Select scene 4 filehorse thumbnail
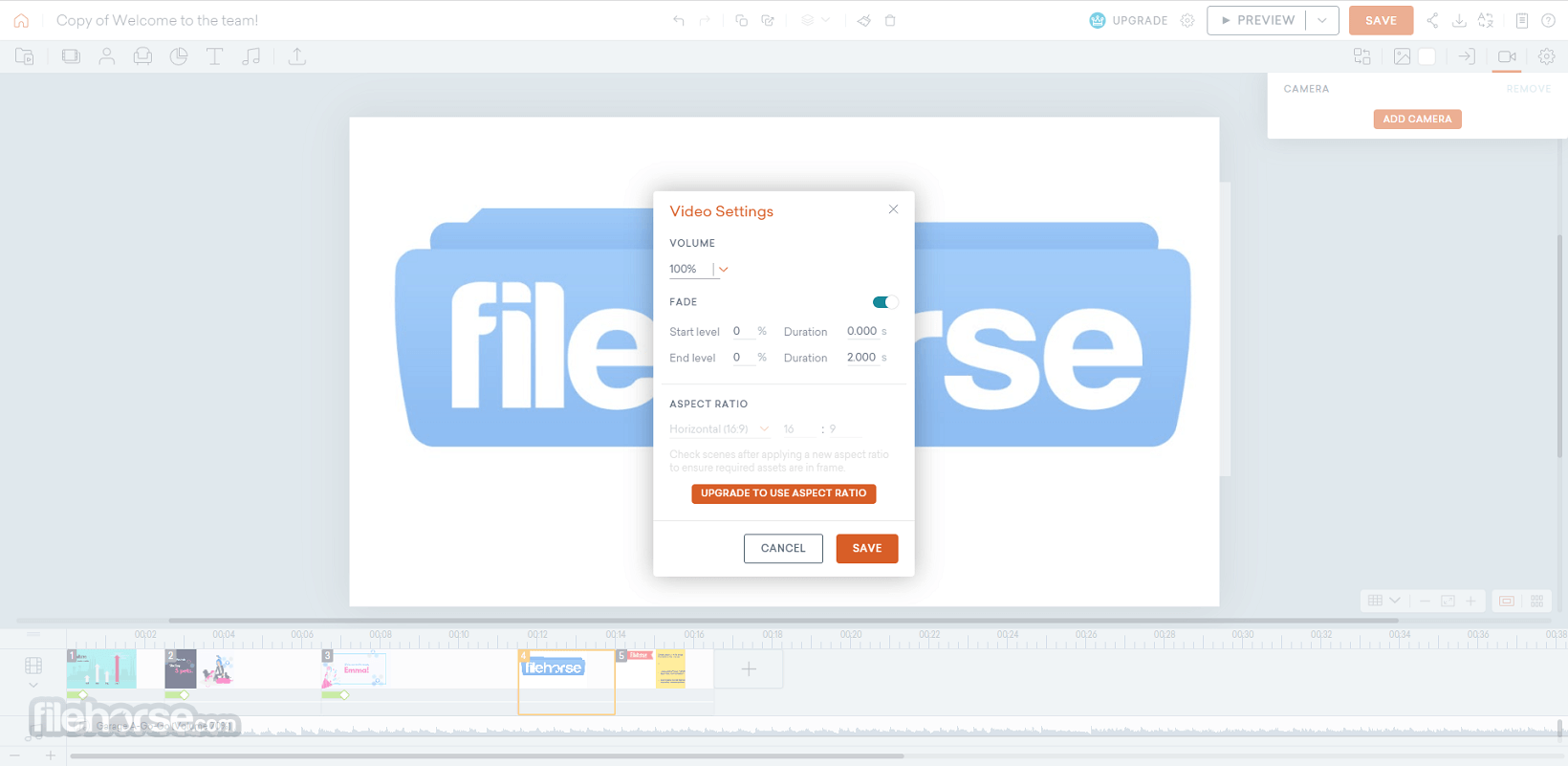This screenshot has height=766, width=1568. [567, 668]
